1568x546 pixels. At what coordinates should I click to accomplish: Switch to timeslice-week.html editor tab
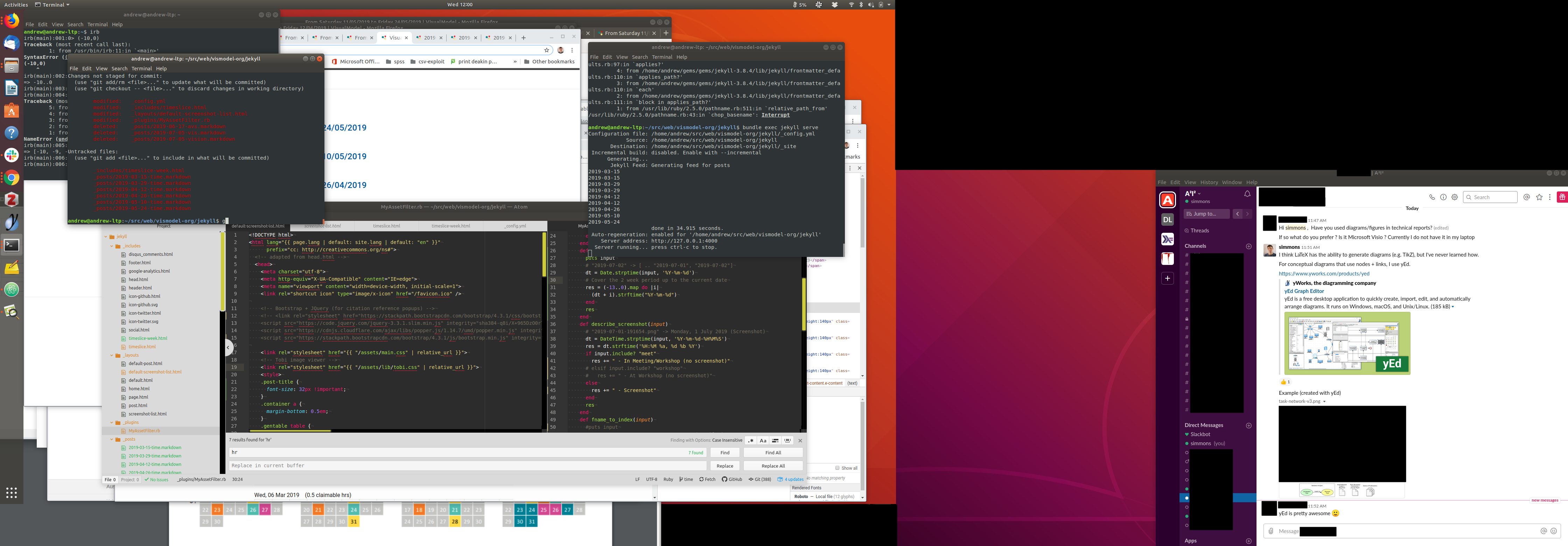click(450, 226)
